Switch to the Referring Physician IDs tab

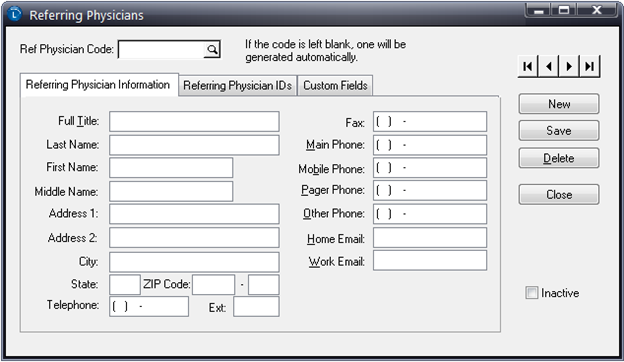tap(238, 86)
